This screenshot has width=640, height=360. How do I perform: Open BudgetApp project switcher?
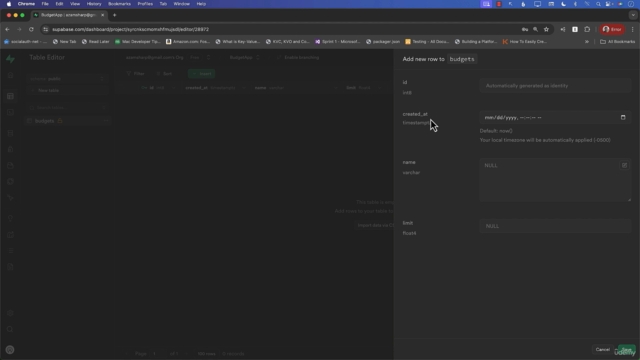coord(244,58)
